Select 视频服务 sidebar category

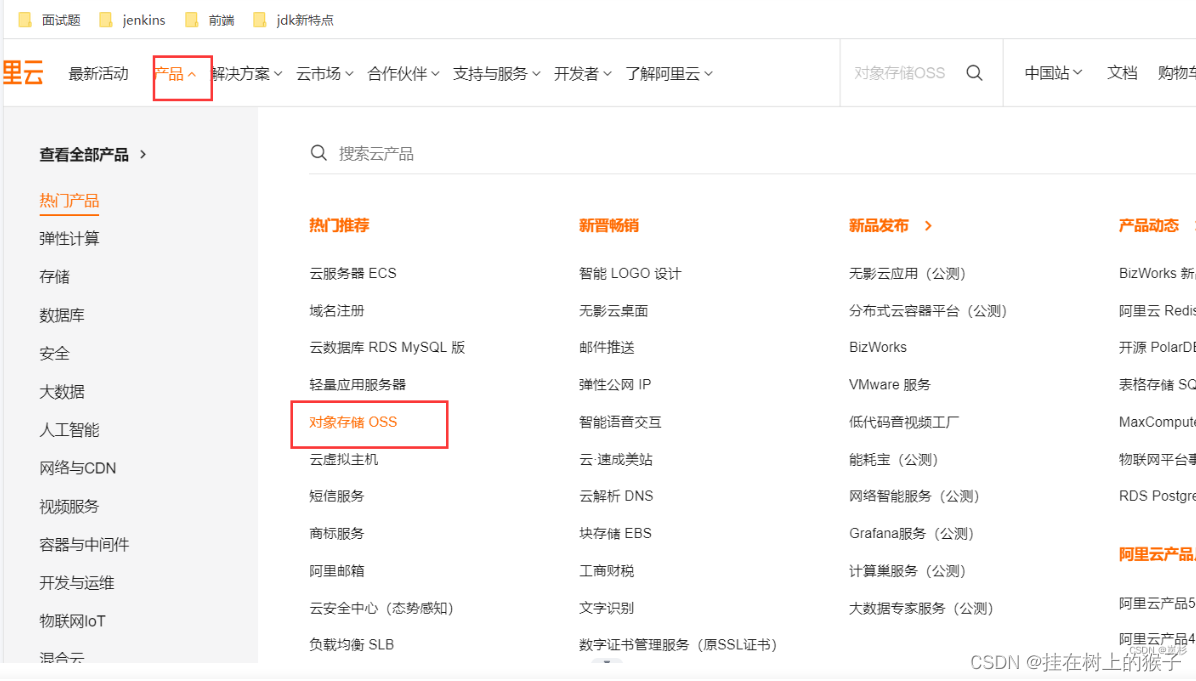point(69,506)
